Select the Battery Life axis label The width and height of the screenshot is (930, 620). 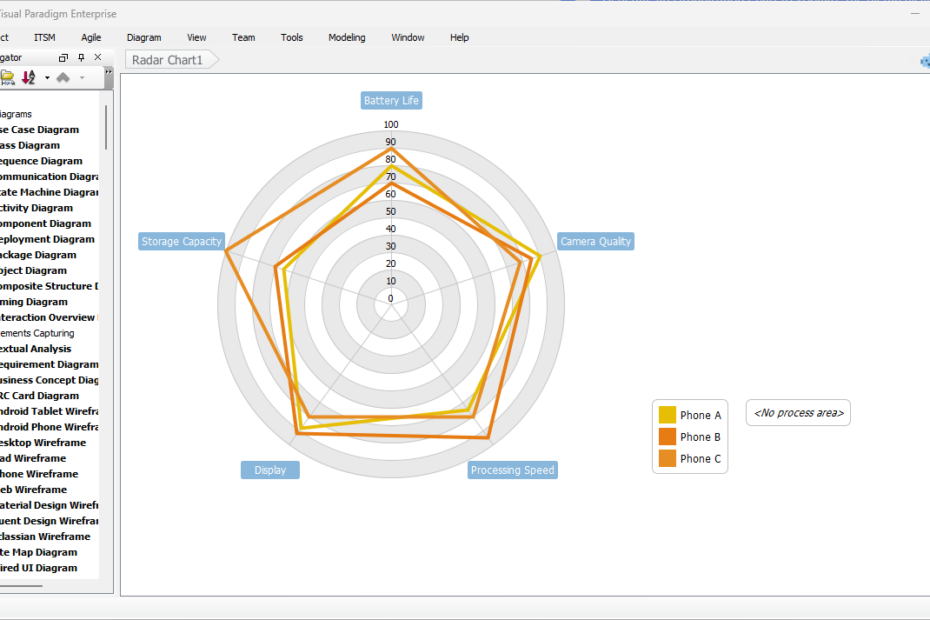(x=391, y=100)
